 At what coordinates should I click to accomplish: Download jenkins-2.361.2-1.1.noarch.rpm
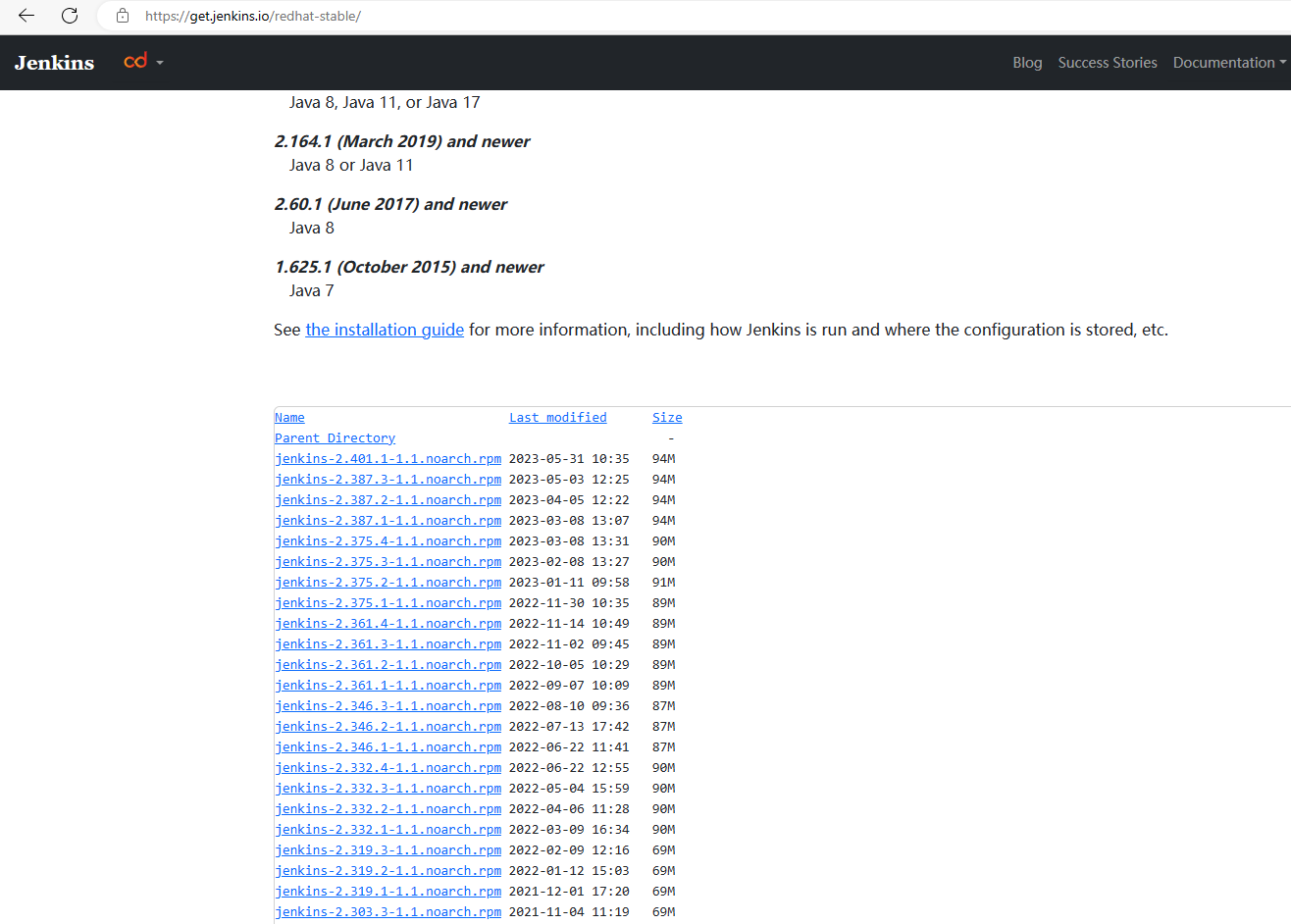pos(387,665)
